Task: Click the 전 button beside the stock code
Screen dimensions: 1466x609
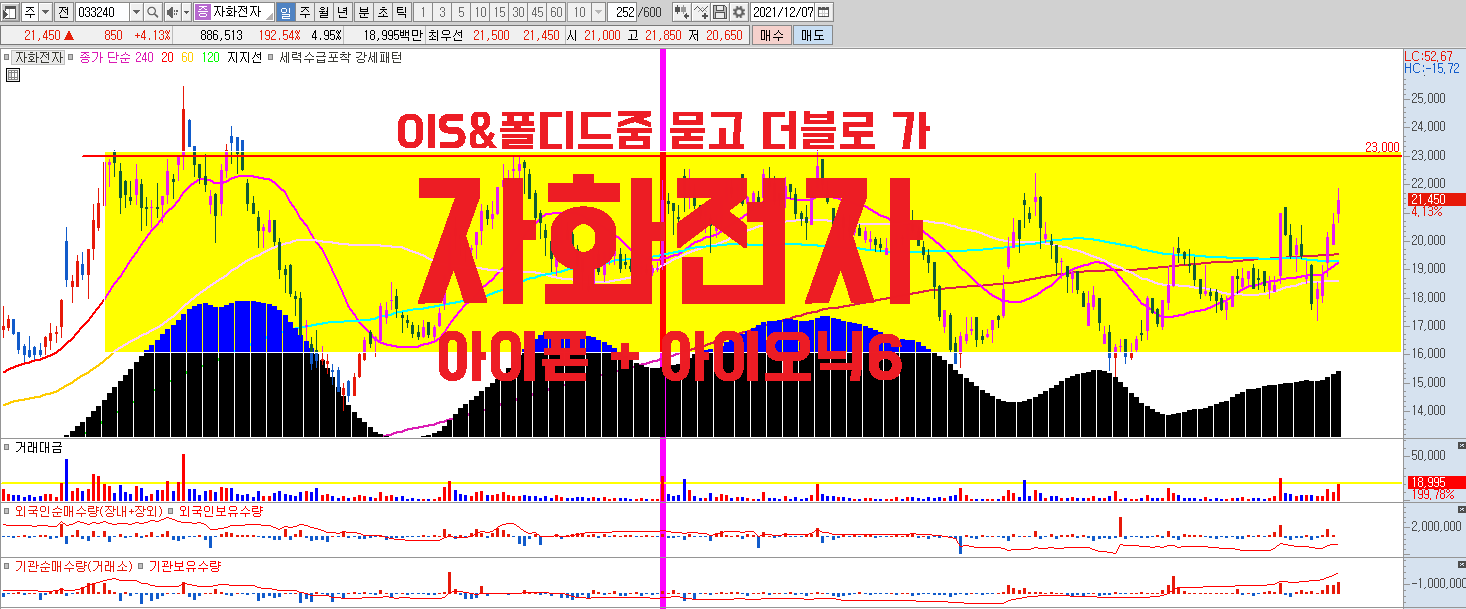Action: [x=64, y=12]
